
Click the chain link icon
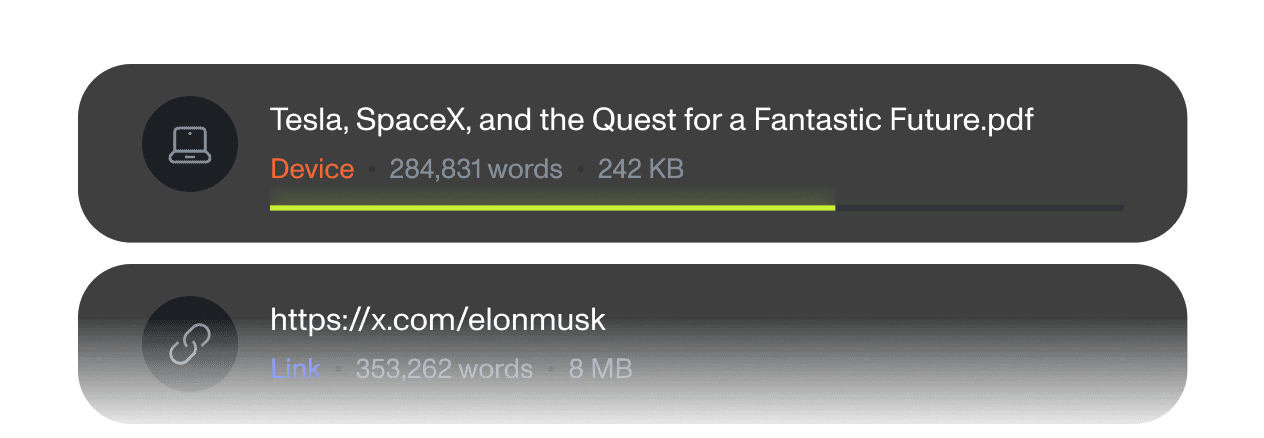click(x=190, y=345)
